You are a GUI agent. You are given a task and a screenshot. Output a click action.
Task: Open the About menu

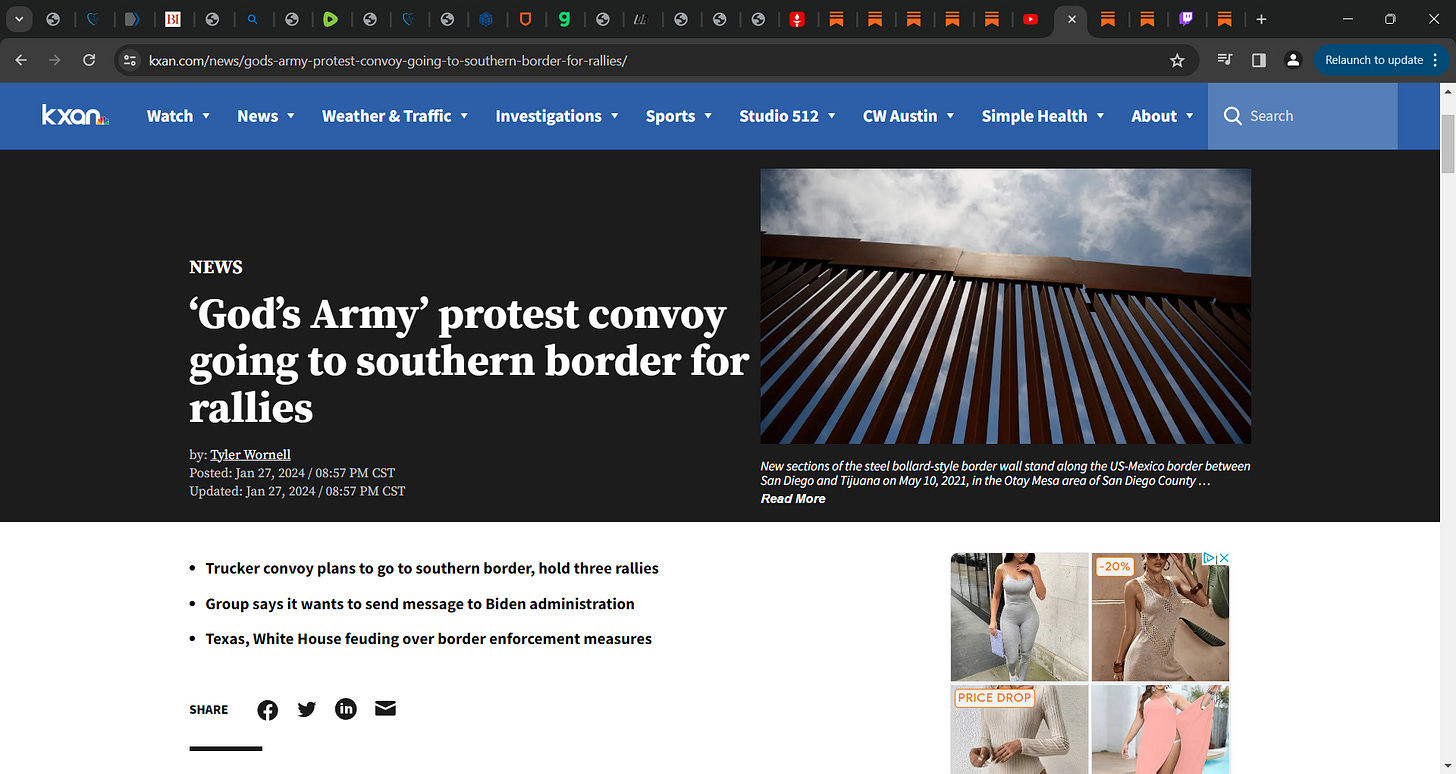(x=1154, y=116)
